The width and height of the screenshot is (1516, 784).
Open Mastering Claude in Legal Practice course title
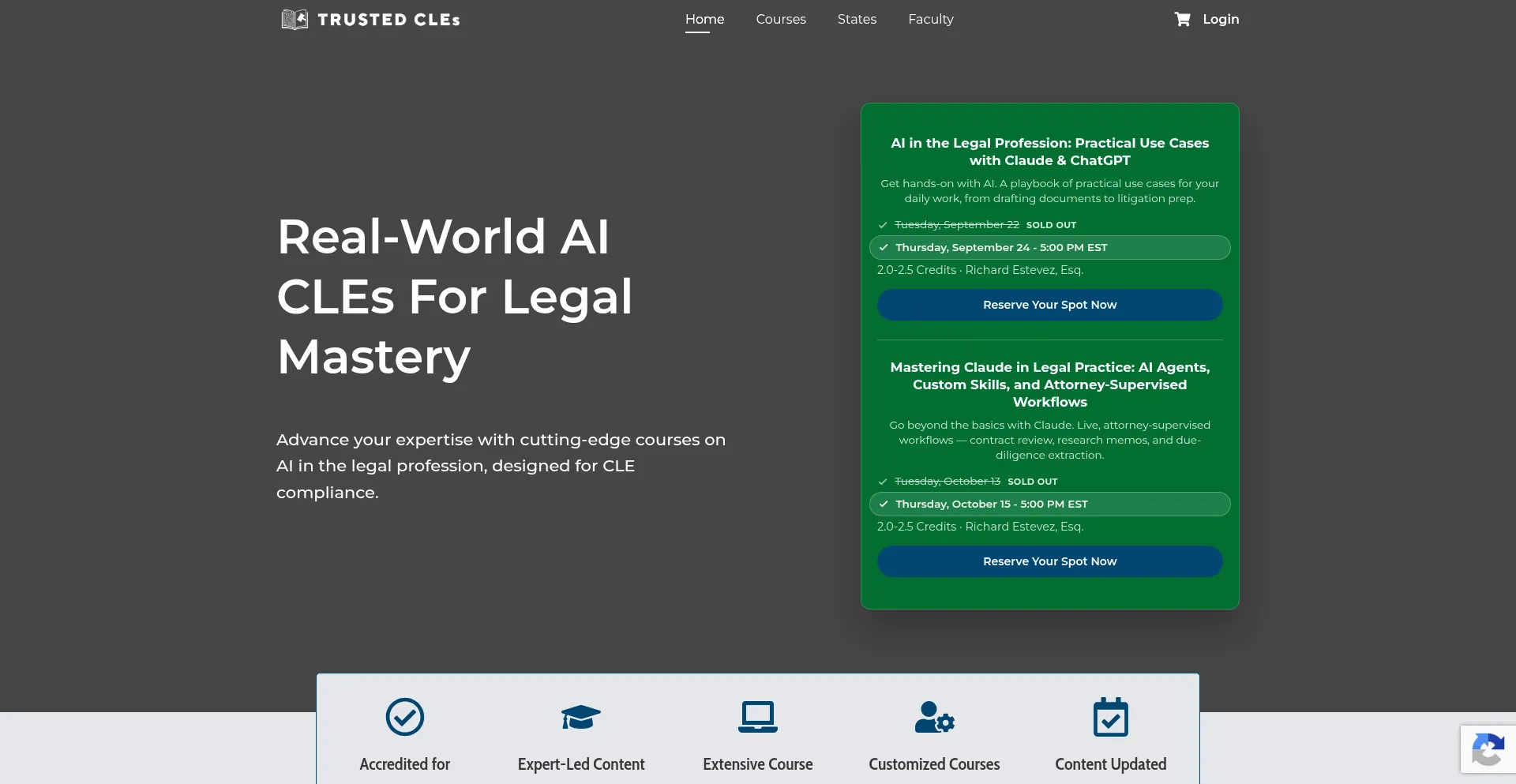[1050, 384]
